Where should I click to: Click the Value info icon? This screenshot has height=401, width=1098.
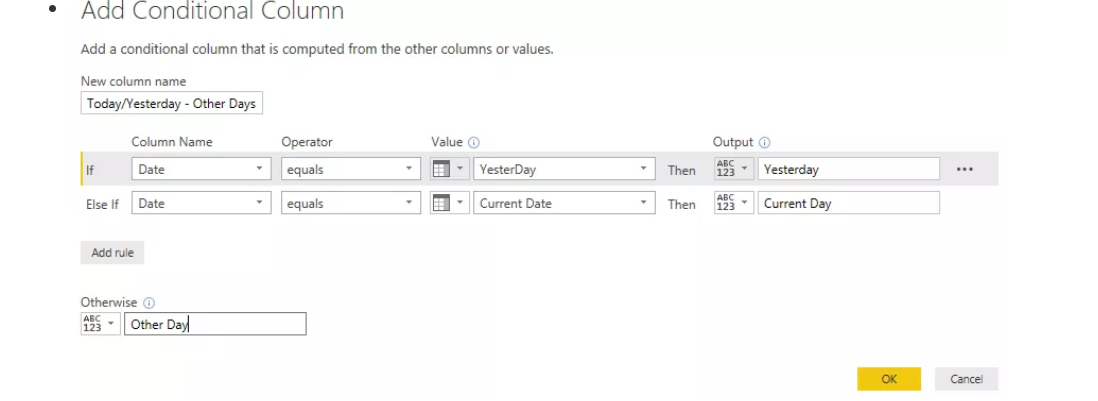473,142
